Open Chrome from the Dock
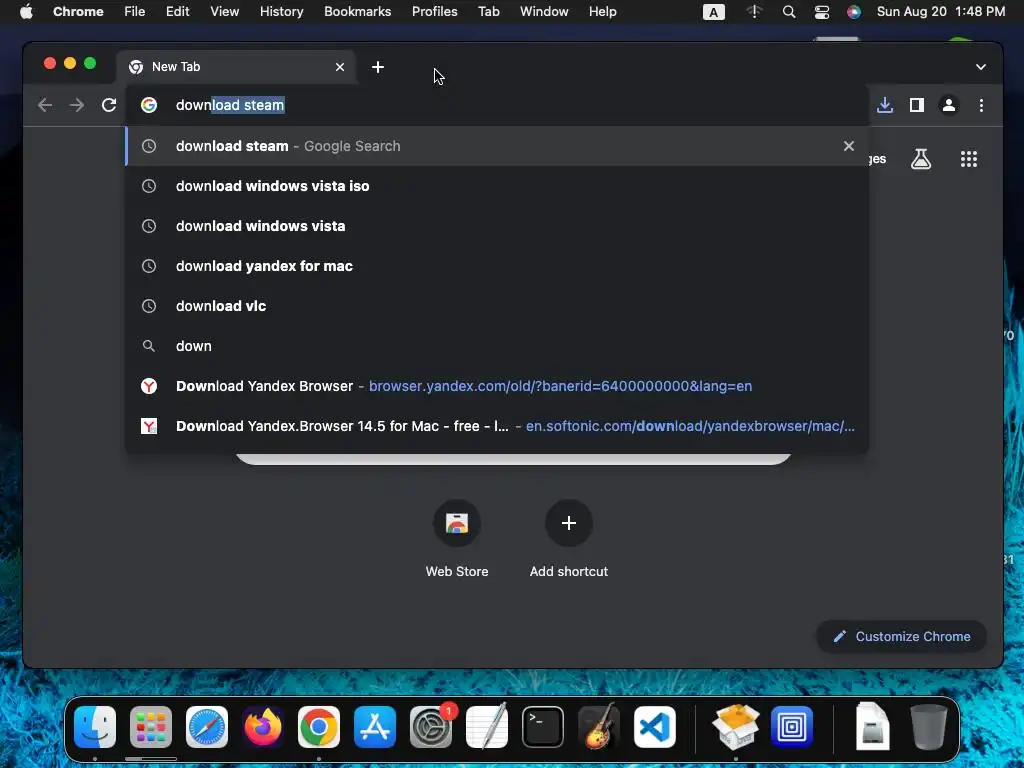Image resolution: width=1024 pixels, height=768 pixels. [x=319, y=727]
